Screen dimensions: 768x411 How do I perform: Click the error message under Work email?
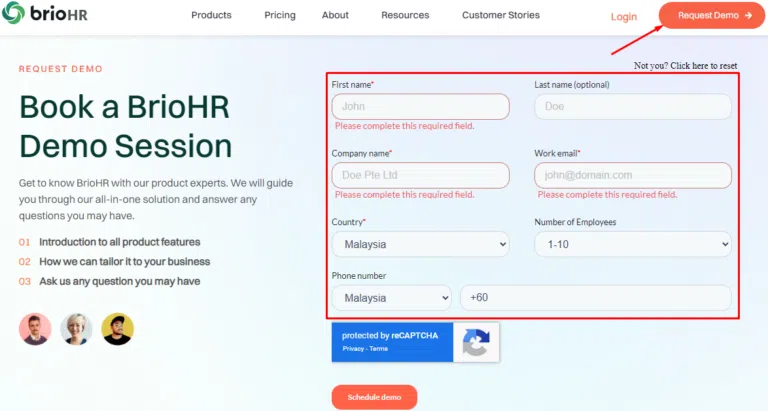[607, 194]
